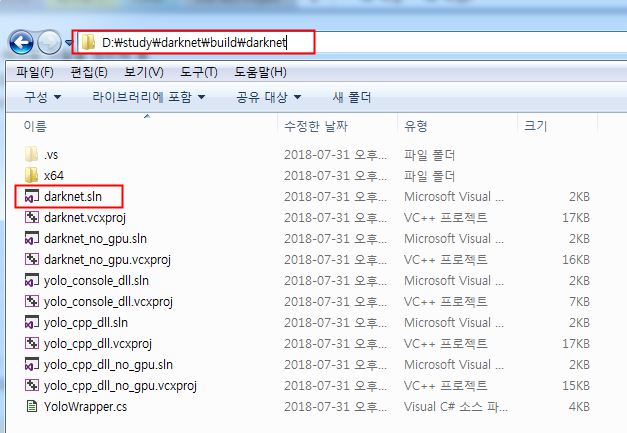The image size is (627, 433).
Task: Click the folder icon in the address bar
Action: 88,42
